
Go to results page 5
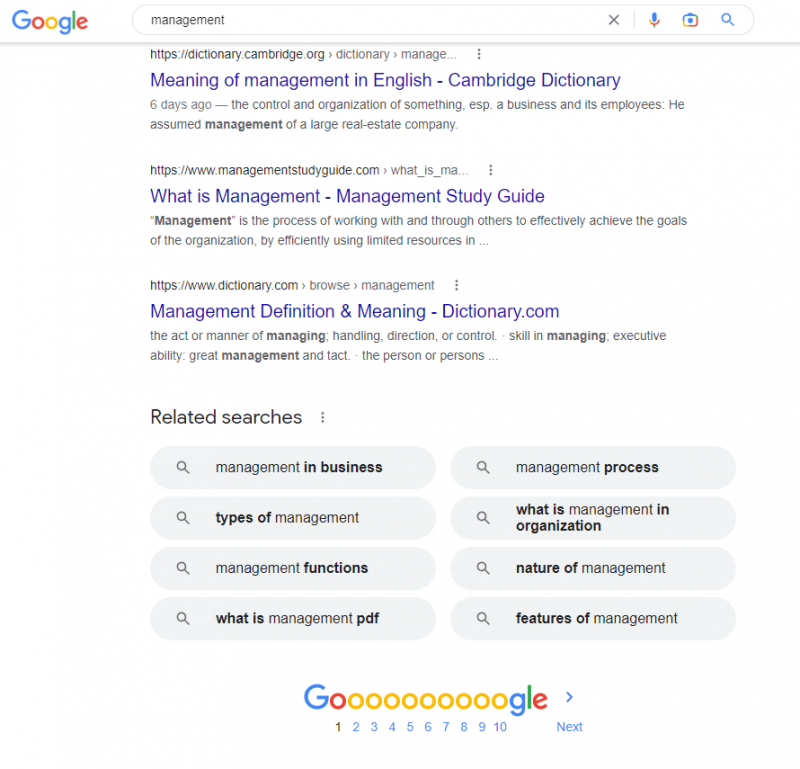point(410,727)
